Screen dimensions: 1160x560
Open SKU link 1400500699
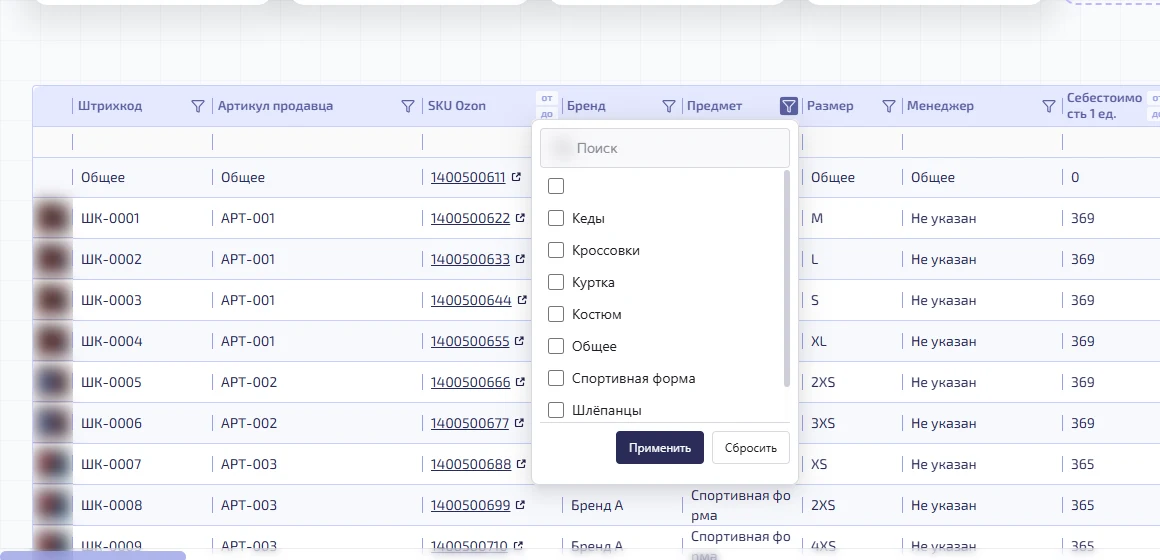point(471,505)
